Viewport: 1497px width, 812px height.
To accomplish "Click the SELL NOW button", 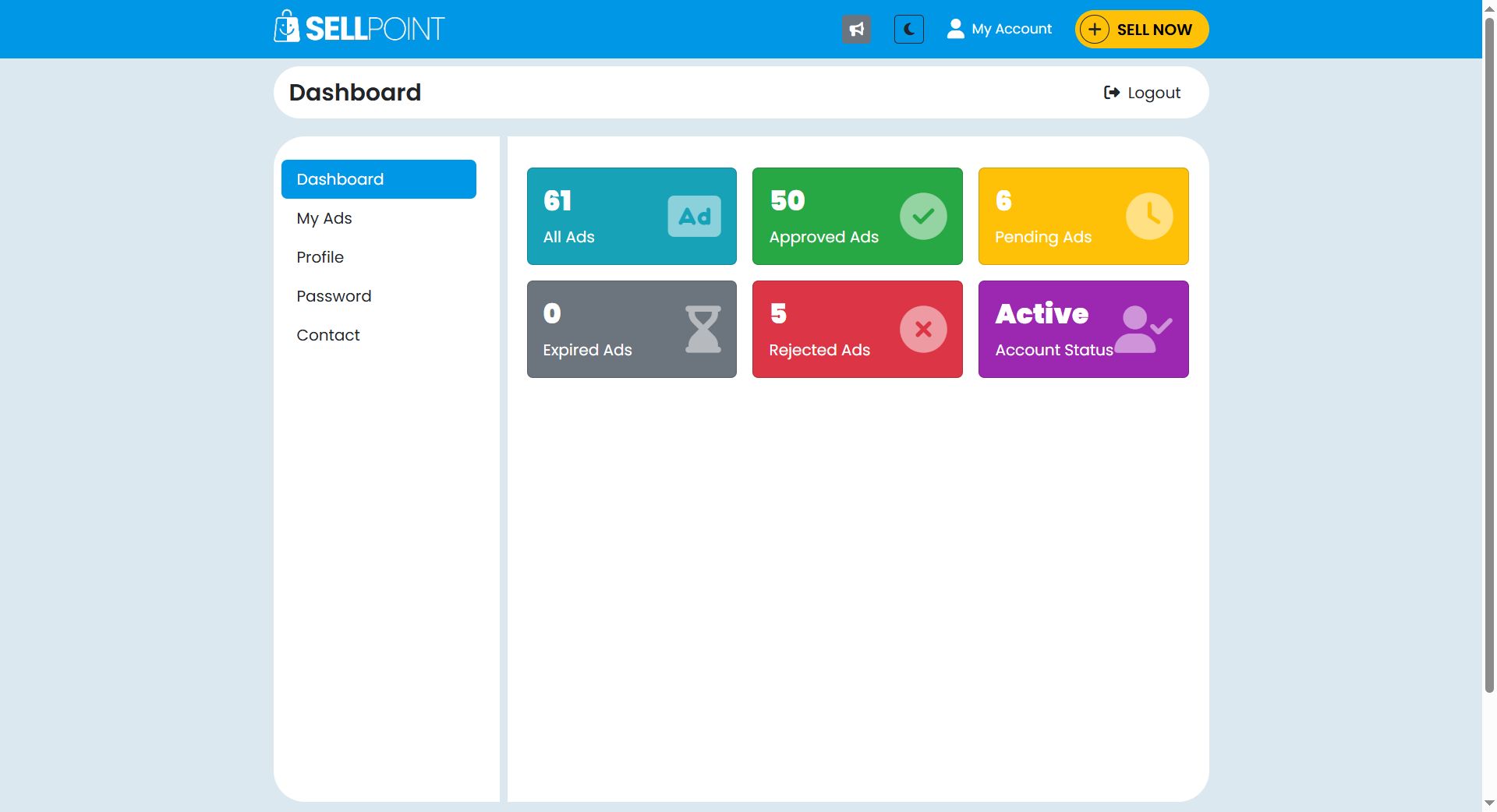I will [1141, 30].
